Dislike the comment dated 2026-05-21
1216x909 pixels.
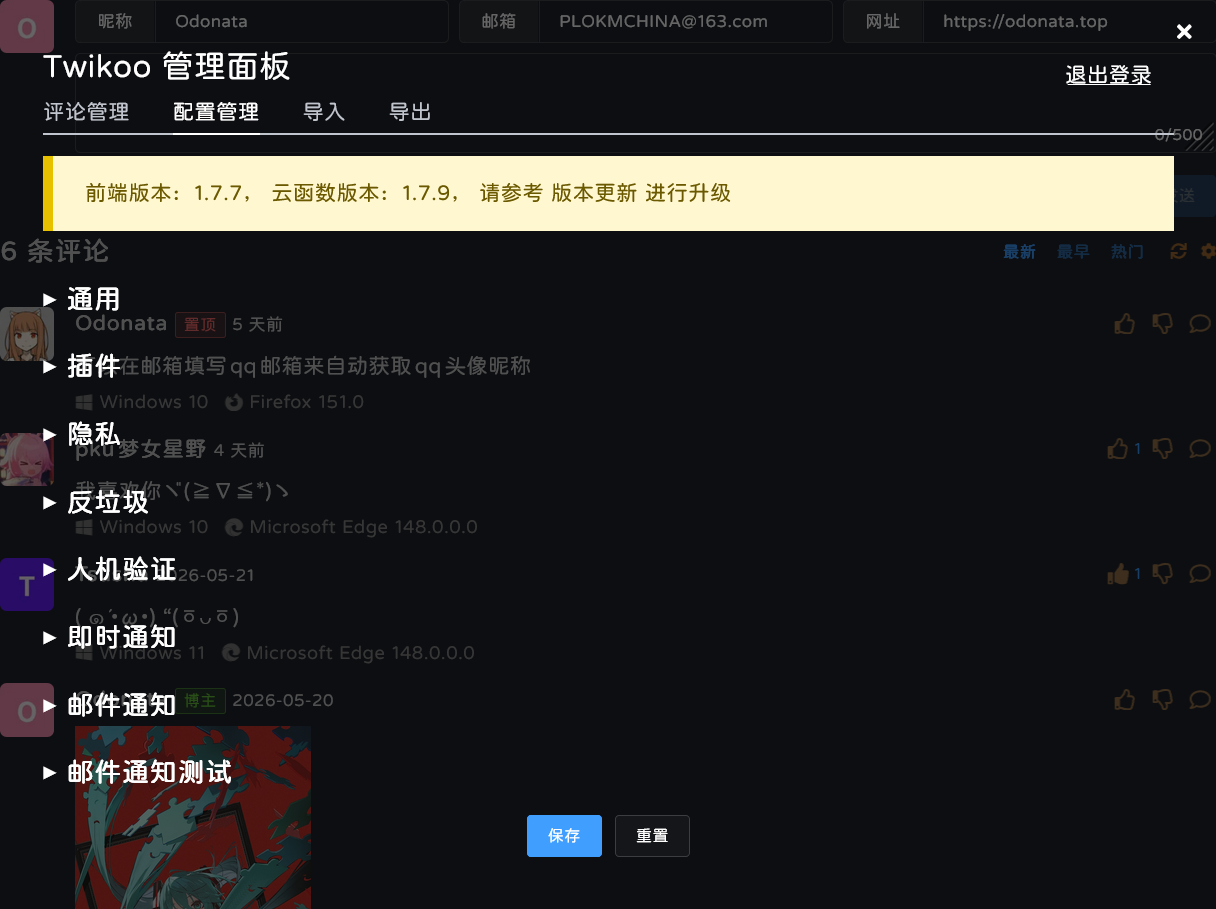pyautogui.click(x=1163, y=574)
